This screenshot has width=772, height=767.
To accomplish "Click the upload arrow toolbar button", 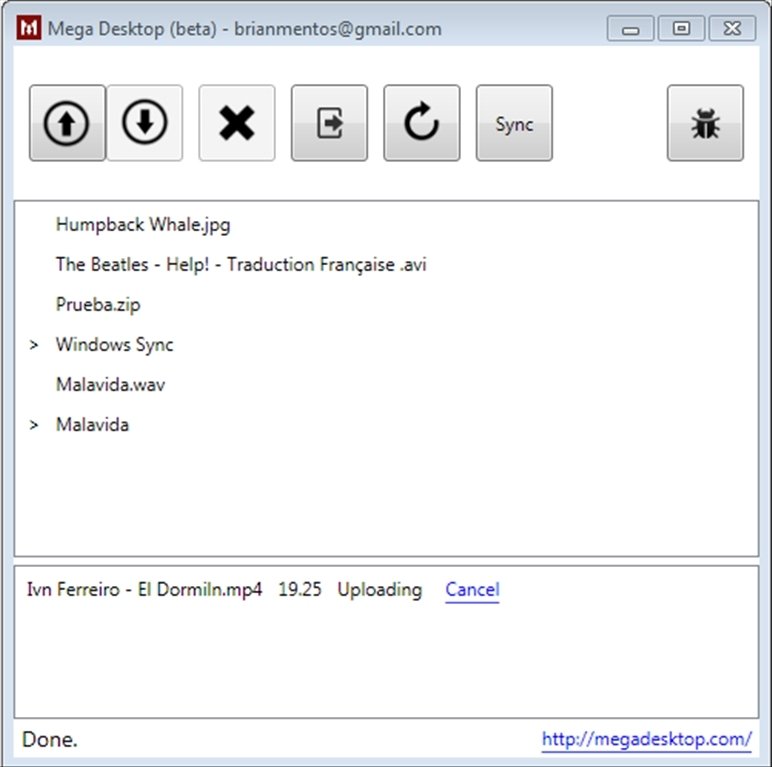I will (x=67, y=123).
